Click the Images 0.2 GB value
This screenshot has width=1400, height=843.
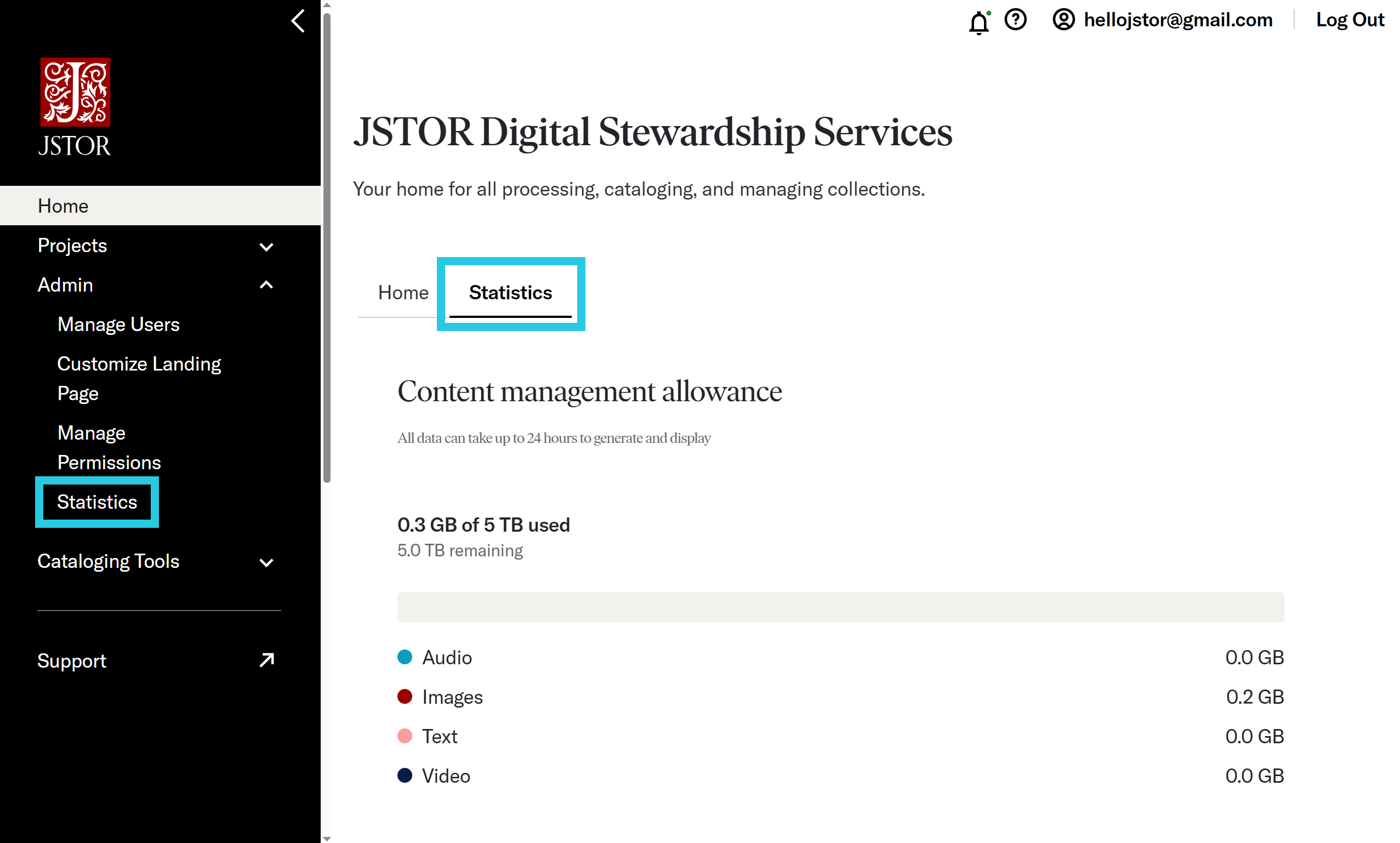(1255, 697)
